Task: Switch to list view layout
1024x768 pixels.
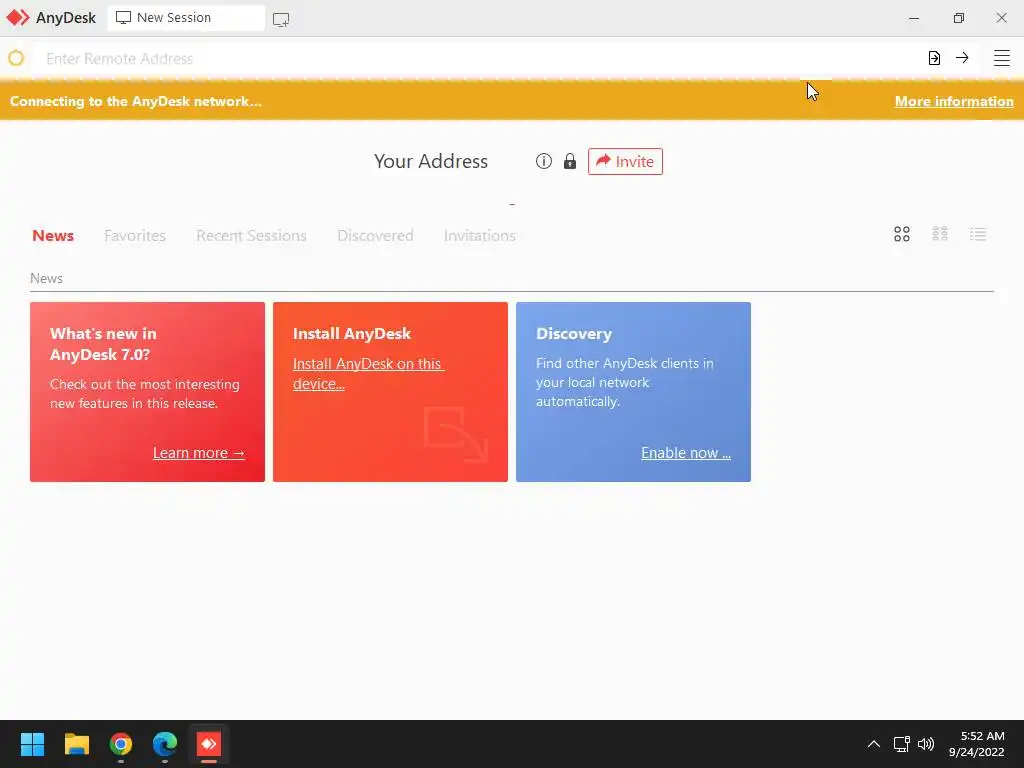Action: coord(978,234)
